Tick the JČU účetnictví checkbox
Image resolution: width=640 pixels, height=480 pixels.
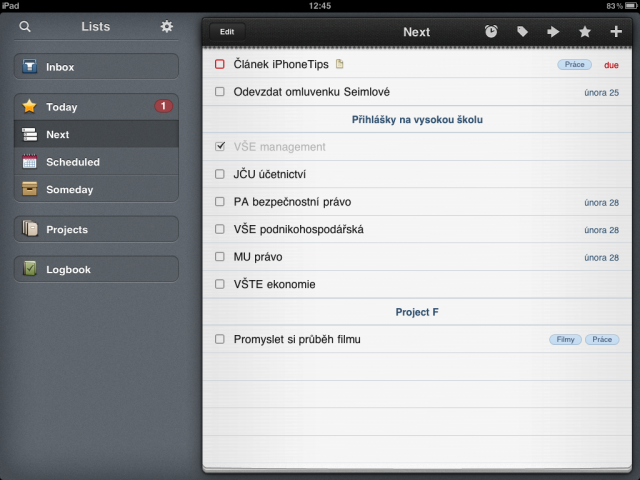pos(220,174)
